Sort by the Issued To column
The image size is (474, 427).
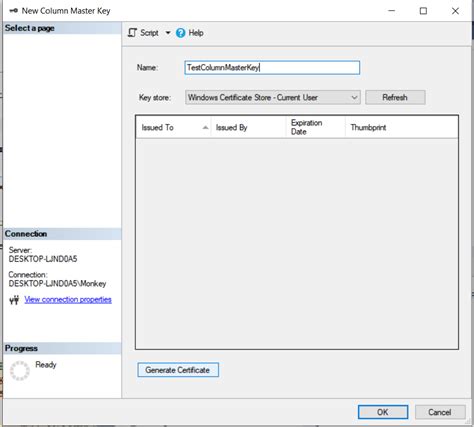click(x=173, y=127)
